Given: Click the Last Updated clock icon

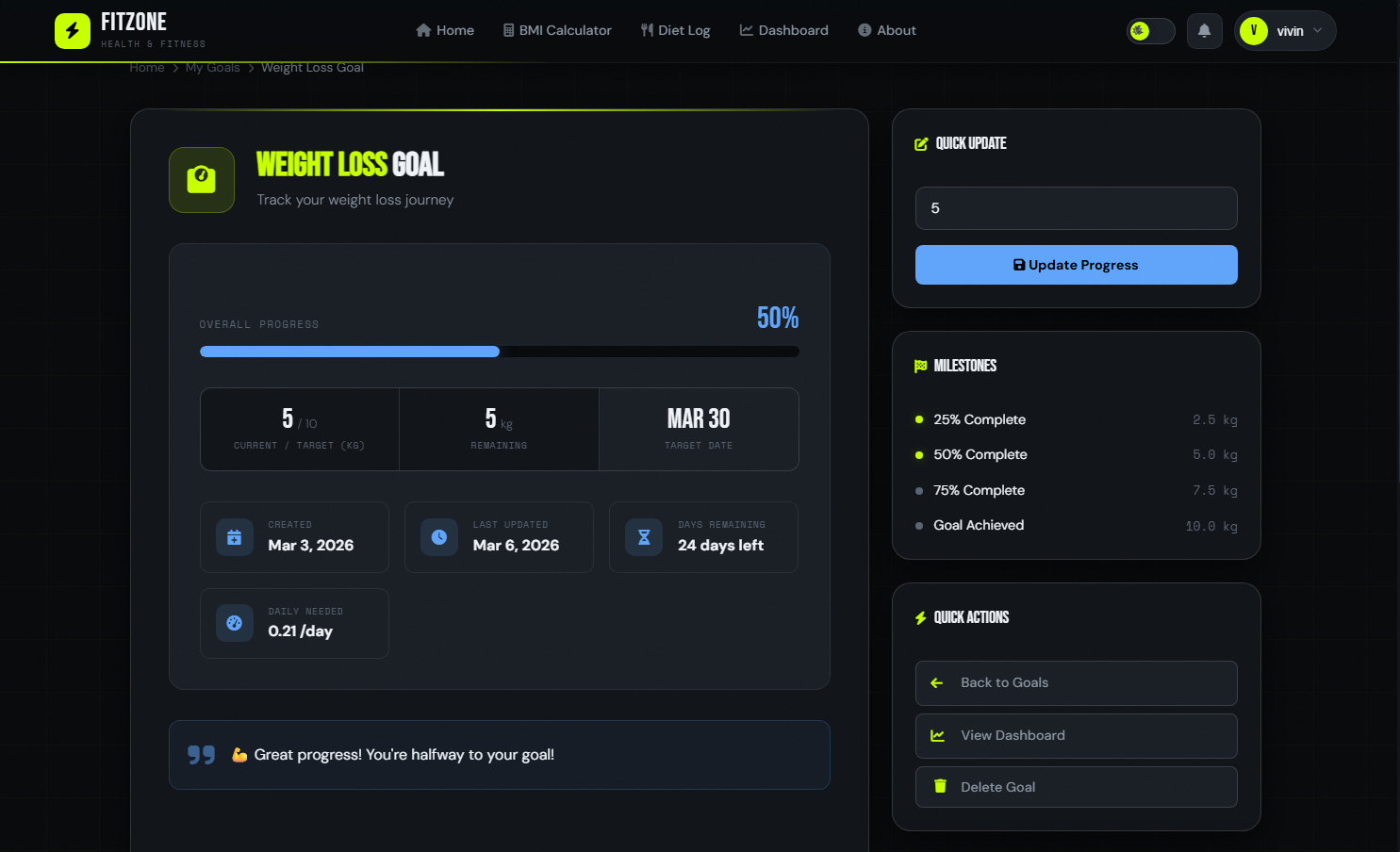Looking at the screenshot, I should click(439, 537).
